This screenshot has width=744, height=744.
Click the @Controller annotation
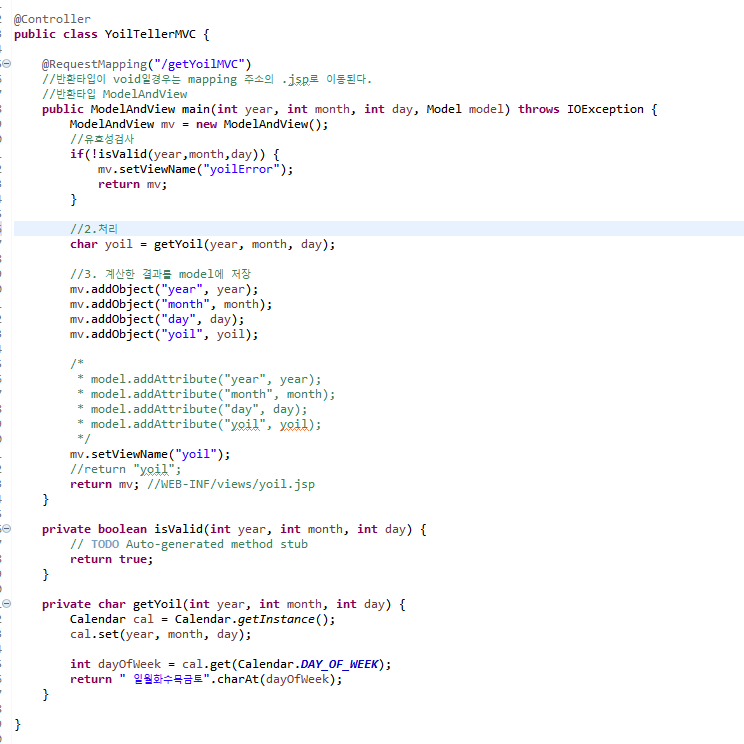coord(52,19)
